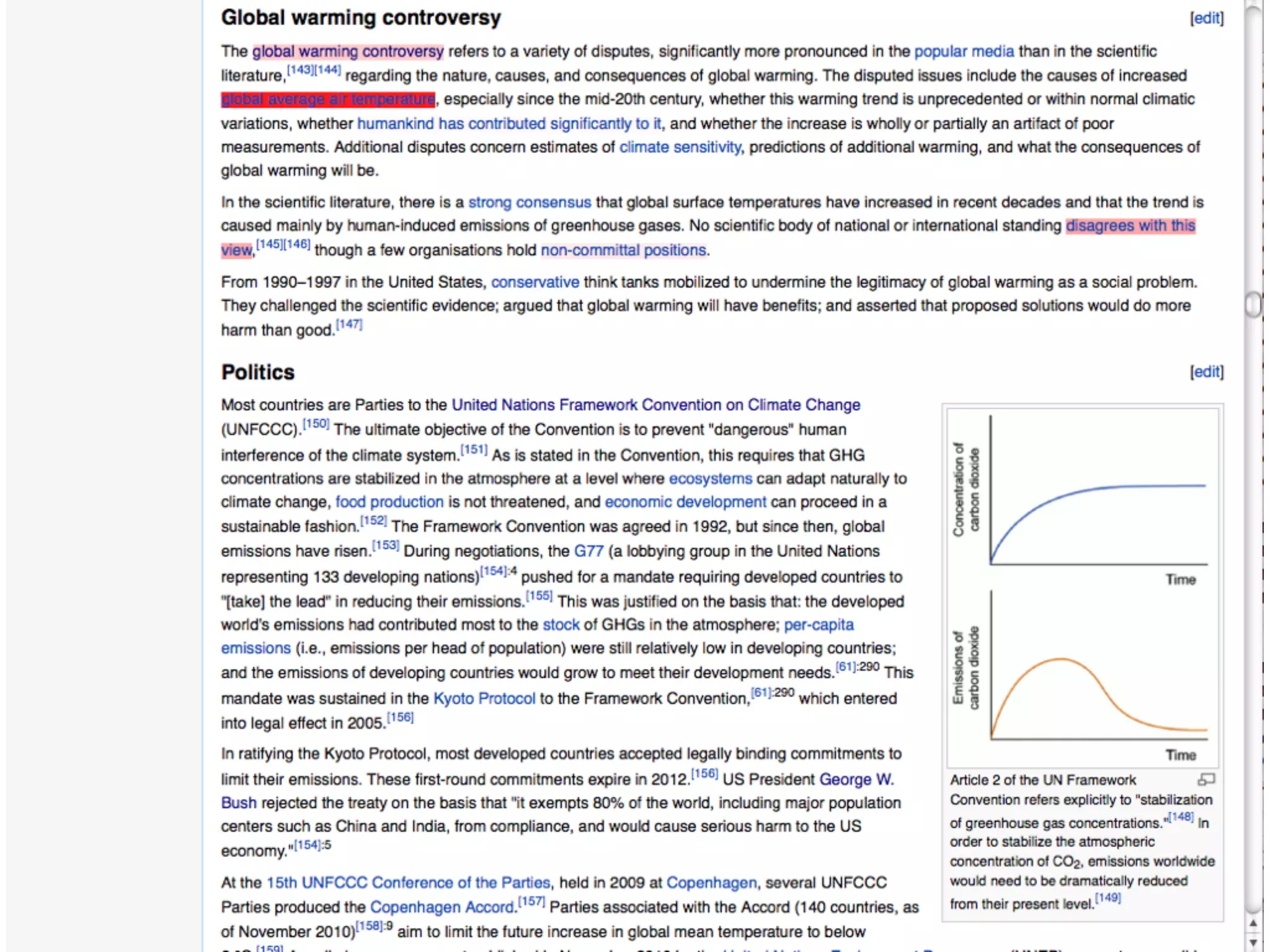Image resolution: width=1270 pixels, height=952 pixels.
Task: Open the climate sensitivity link
Action: click(680, 147)
